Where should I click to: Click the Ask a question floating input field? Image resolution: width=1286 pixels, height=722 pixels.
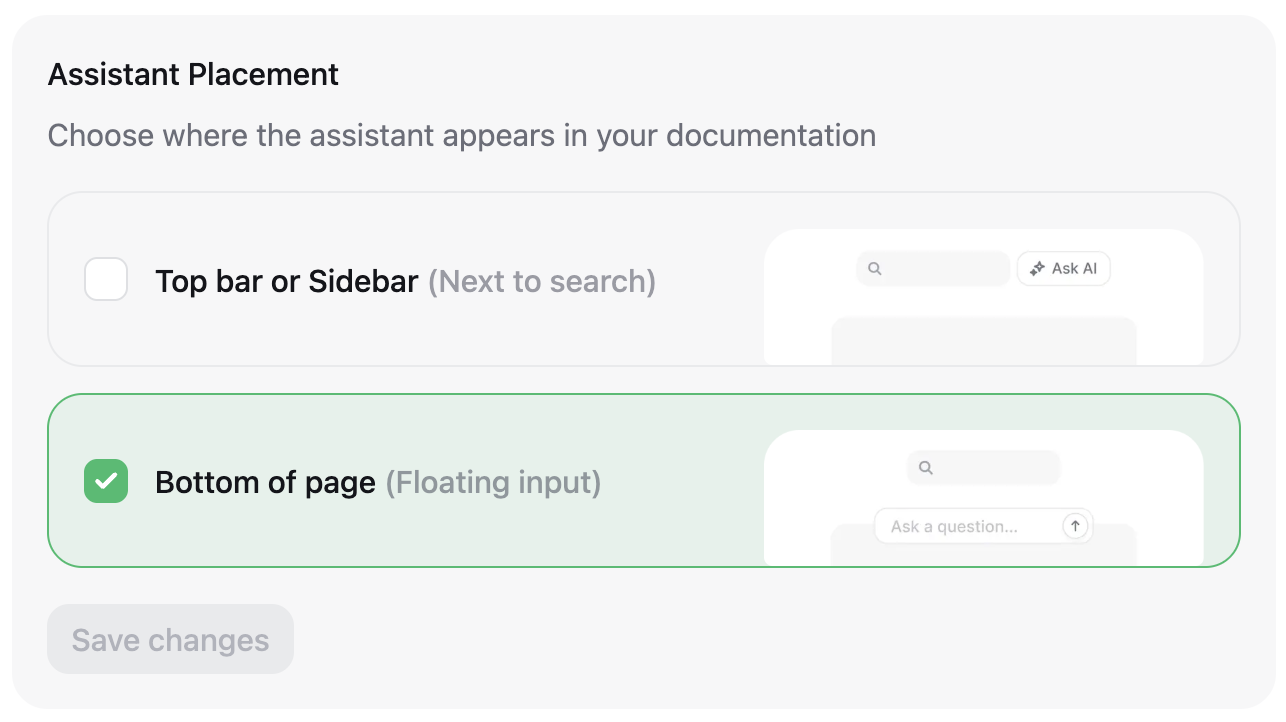960,525
